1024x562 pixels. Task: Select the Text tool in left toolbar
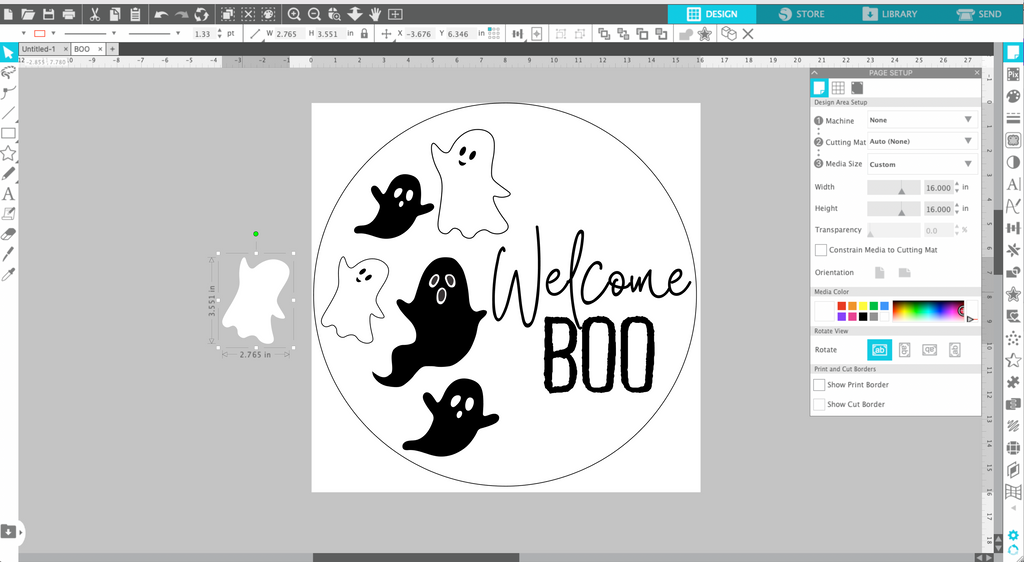[8, 194]
